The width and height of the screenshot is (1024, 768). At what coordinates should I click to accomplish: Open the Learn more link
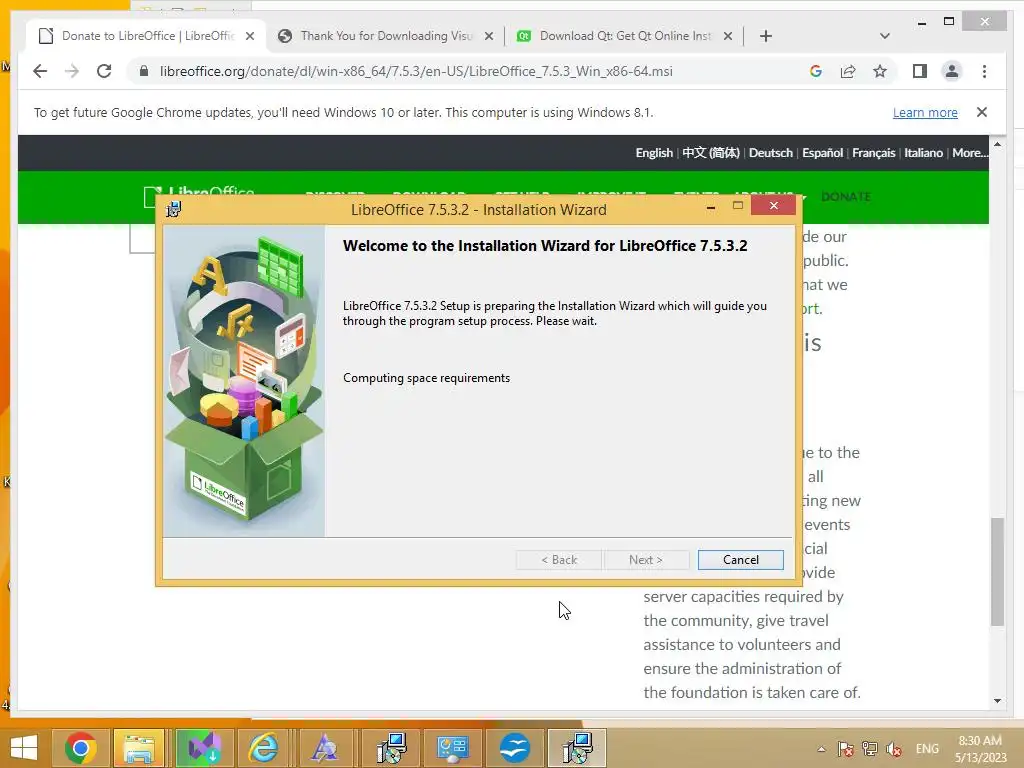click(925, 112)
